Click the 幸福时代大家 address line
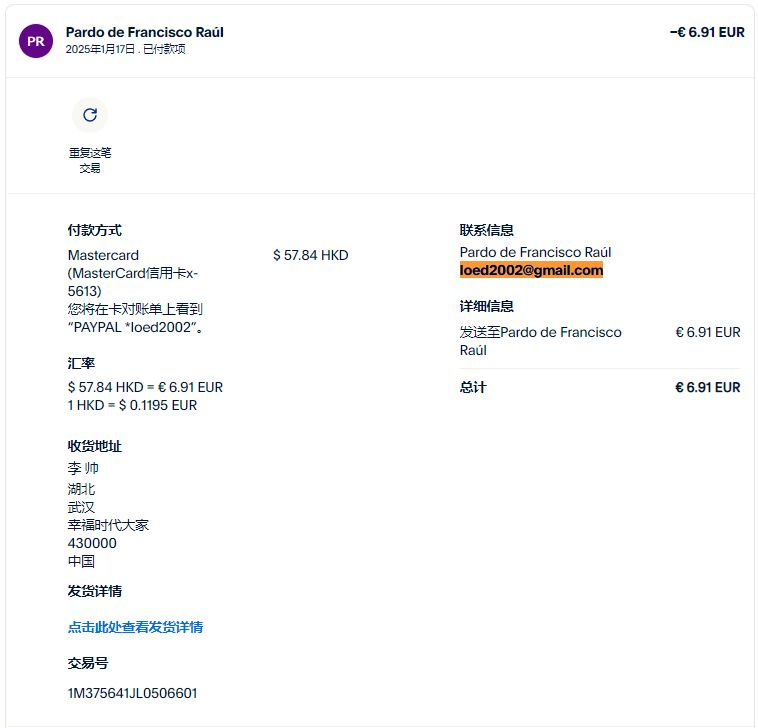This screenshot has width=758, height=728. 108,525
